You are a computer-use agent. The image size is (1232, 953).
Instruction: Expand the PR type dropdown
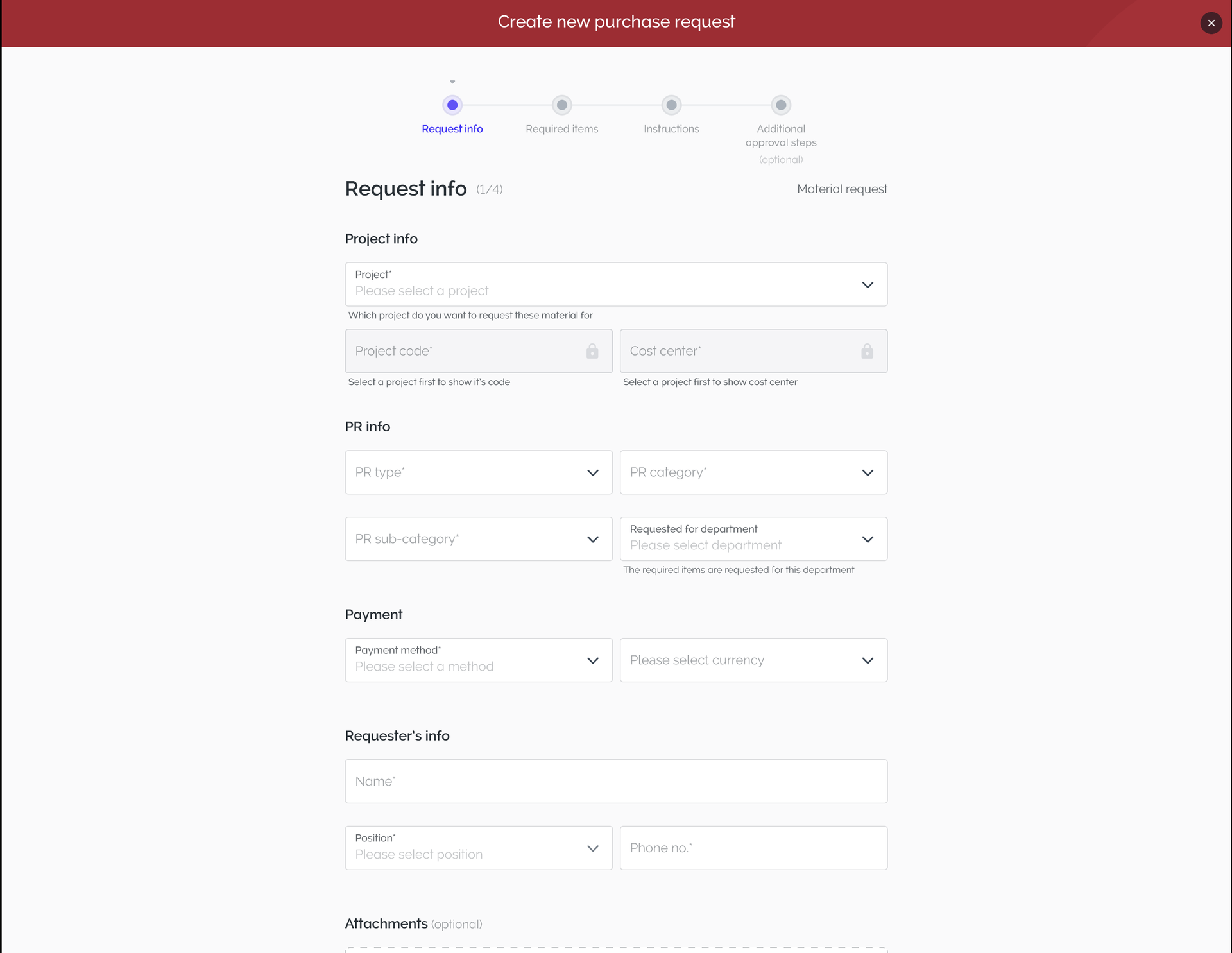(x=478, y=472)
